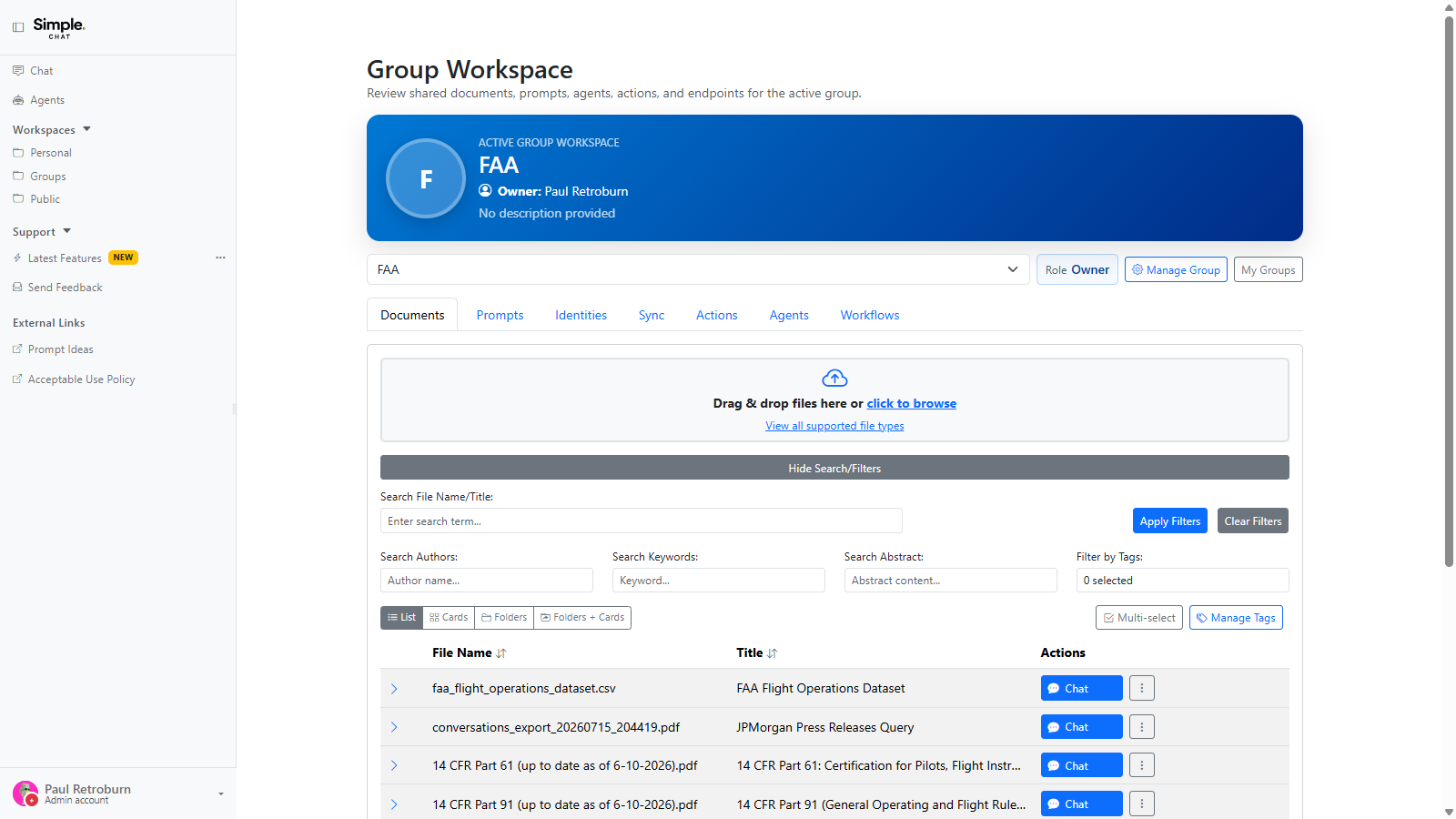Click the 'click to browse' link
This screenshot has width=1456, height=819.
click(x=911, y=403)
